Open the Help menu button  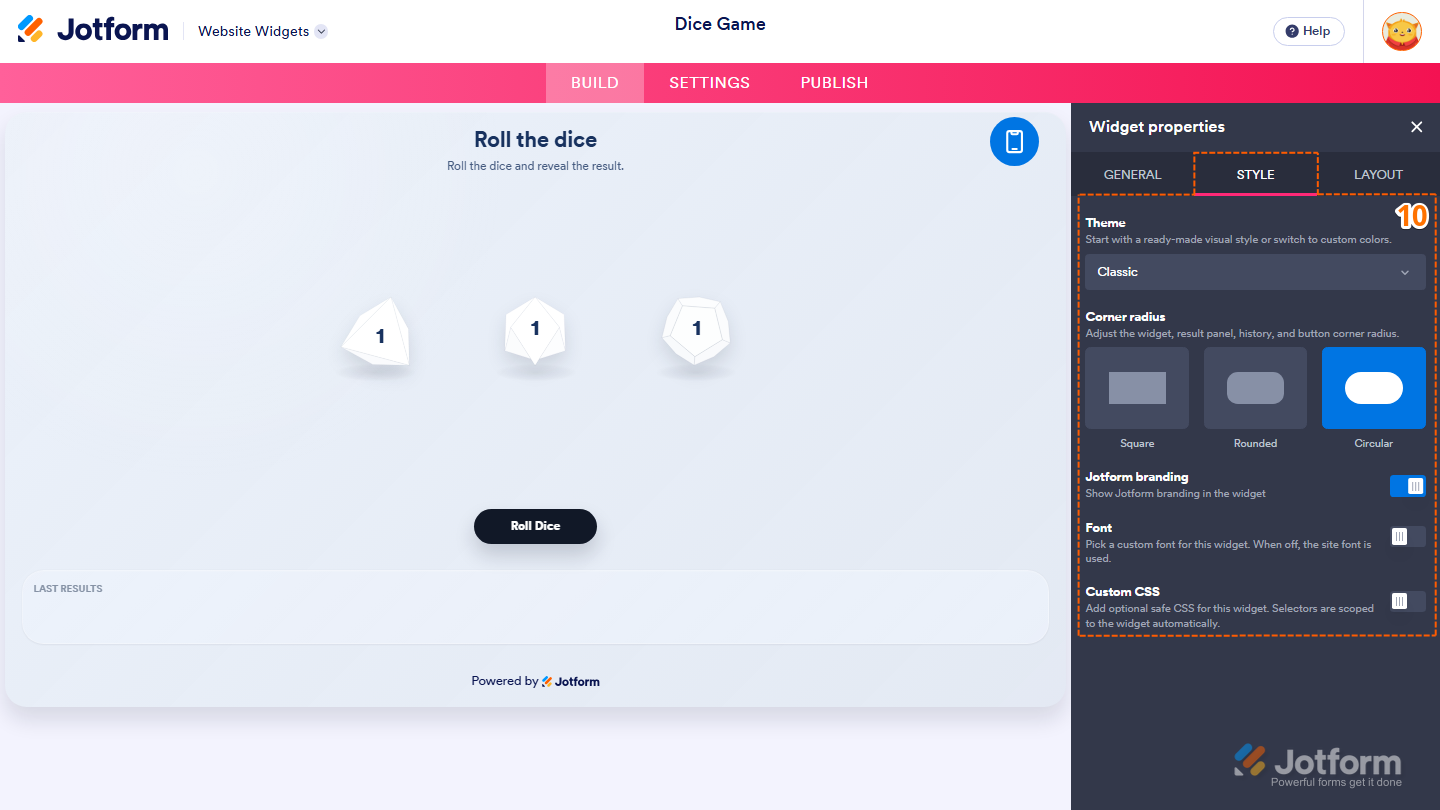(x=1308, y=31)
